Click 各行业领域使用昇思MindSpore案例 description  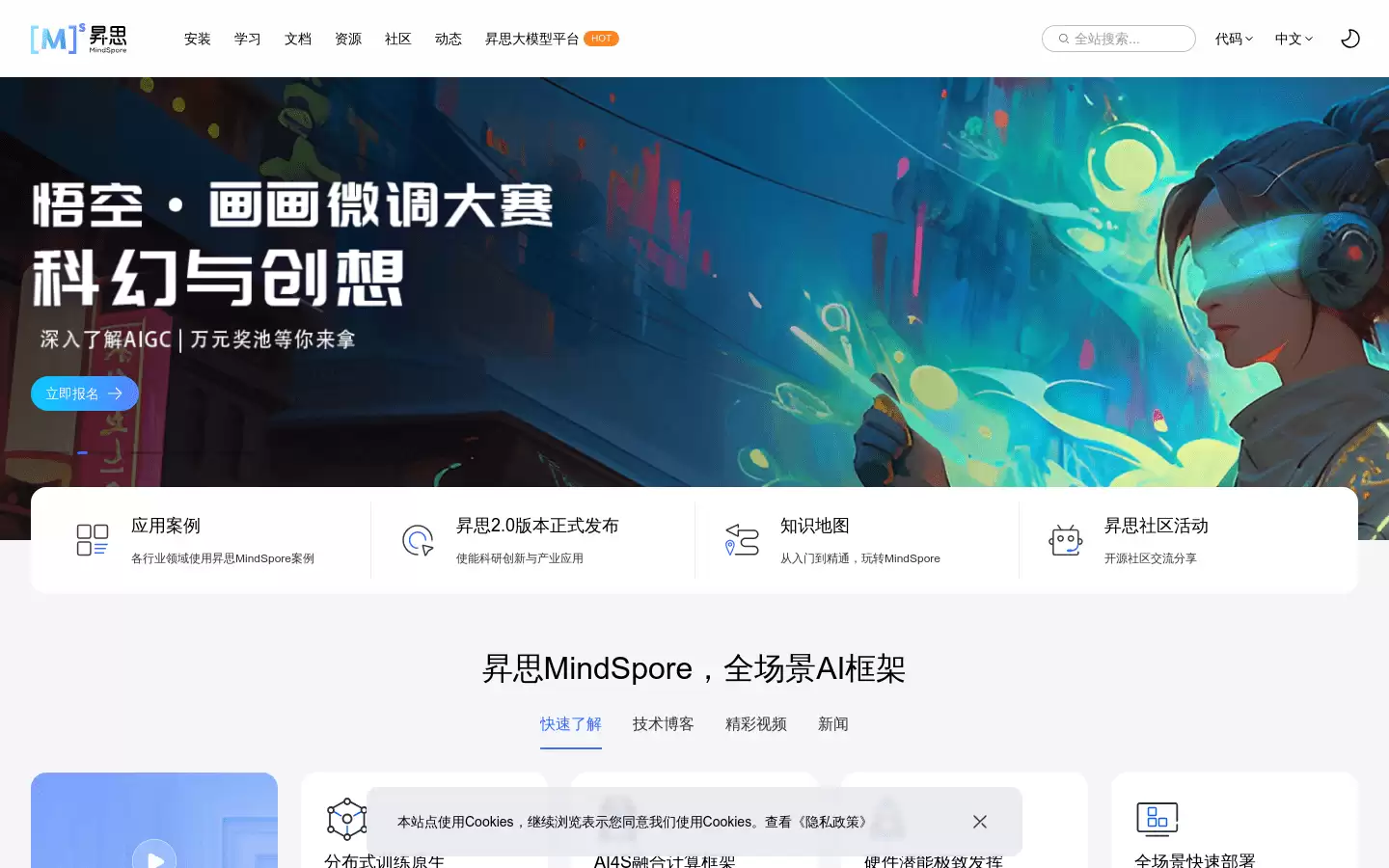(223, 558)
